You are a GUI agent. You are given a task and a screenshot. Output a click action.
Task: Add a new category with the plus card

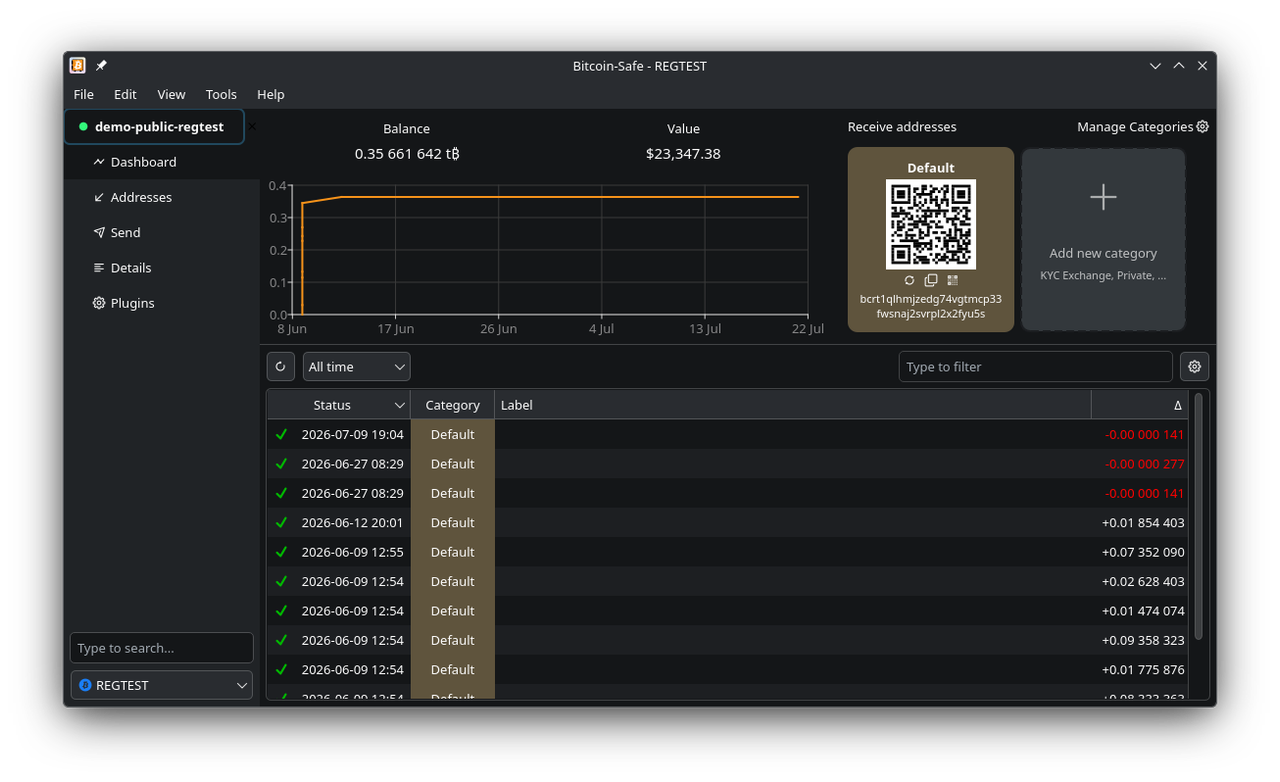pyautogui.click(x=1103, y=240)
